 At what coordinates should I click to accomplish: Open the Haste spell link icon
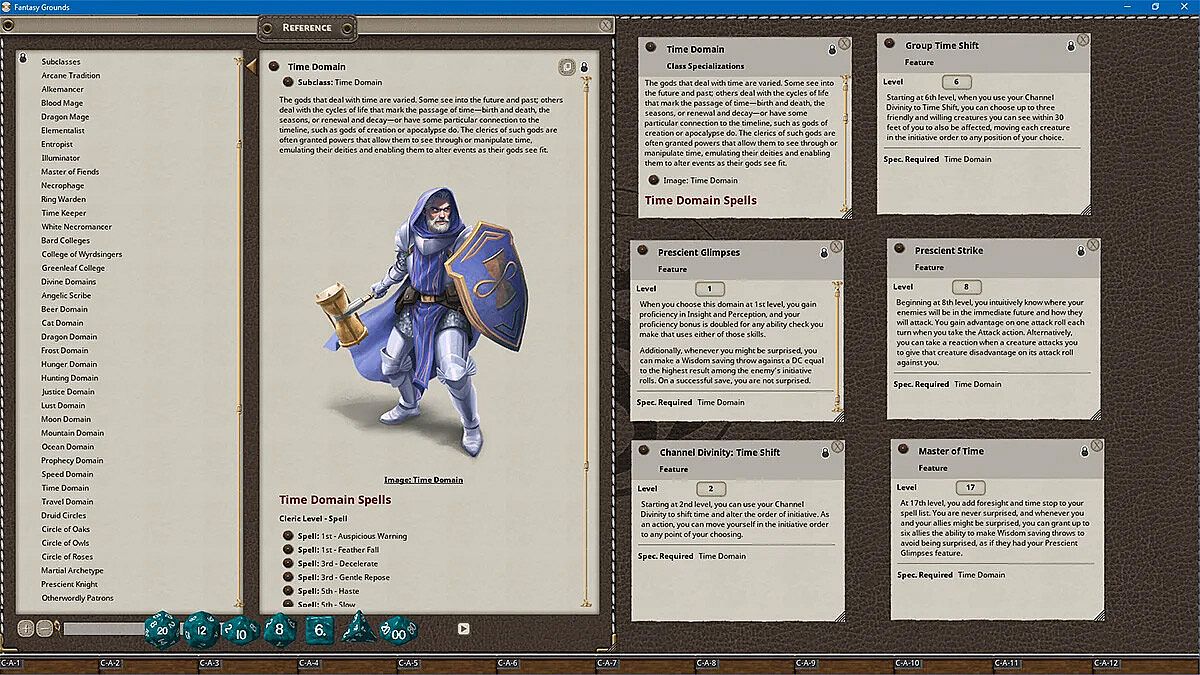288,591
